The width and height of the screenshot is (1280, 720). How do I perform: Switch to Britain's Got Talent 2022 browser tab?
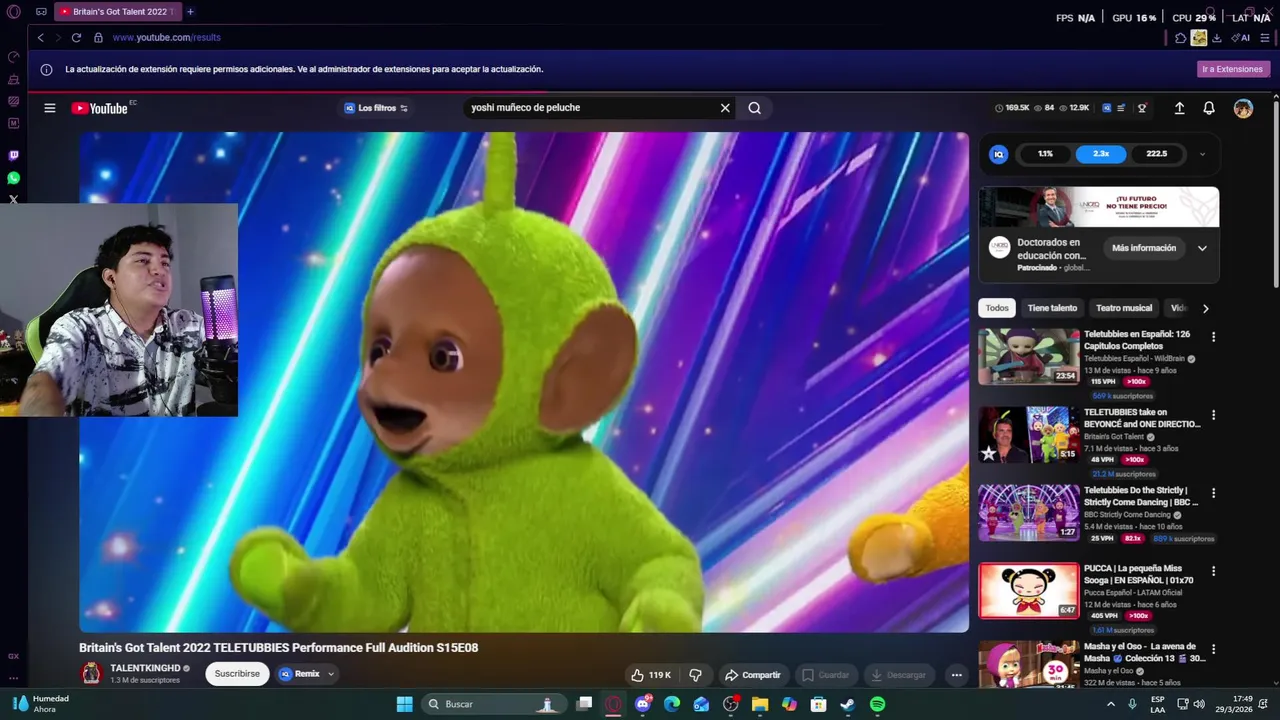tap(118, 12)
